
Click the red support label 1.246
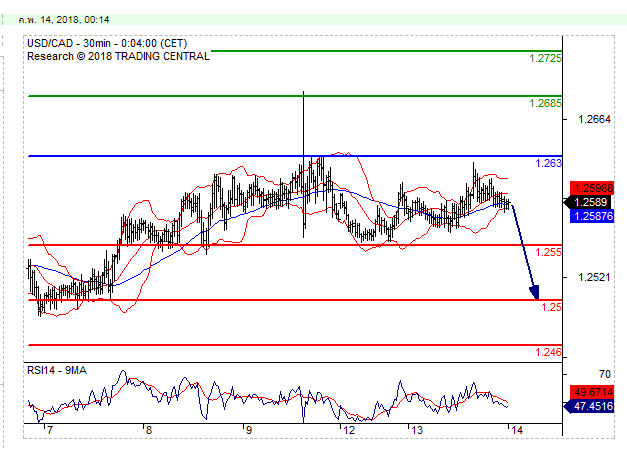point(549,352)
